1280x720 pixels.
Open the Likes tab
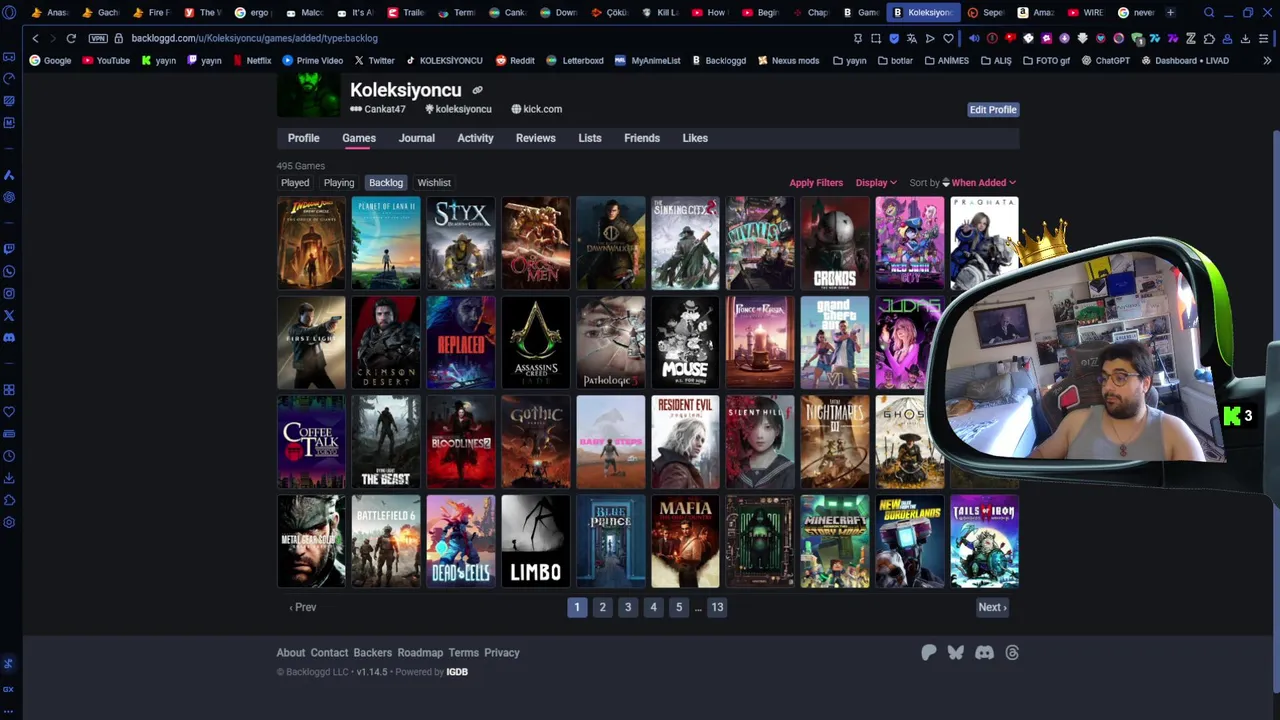(x=695, y=138)
